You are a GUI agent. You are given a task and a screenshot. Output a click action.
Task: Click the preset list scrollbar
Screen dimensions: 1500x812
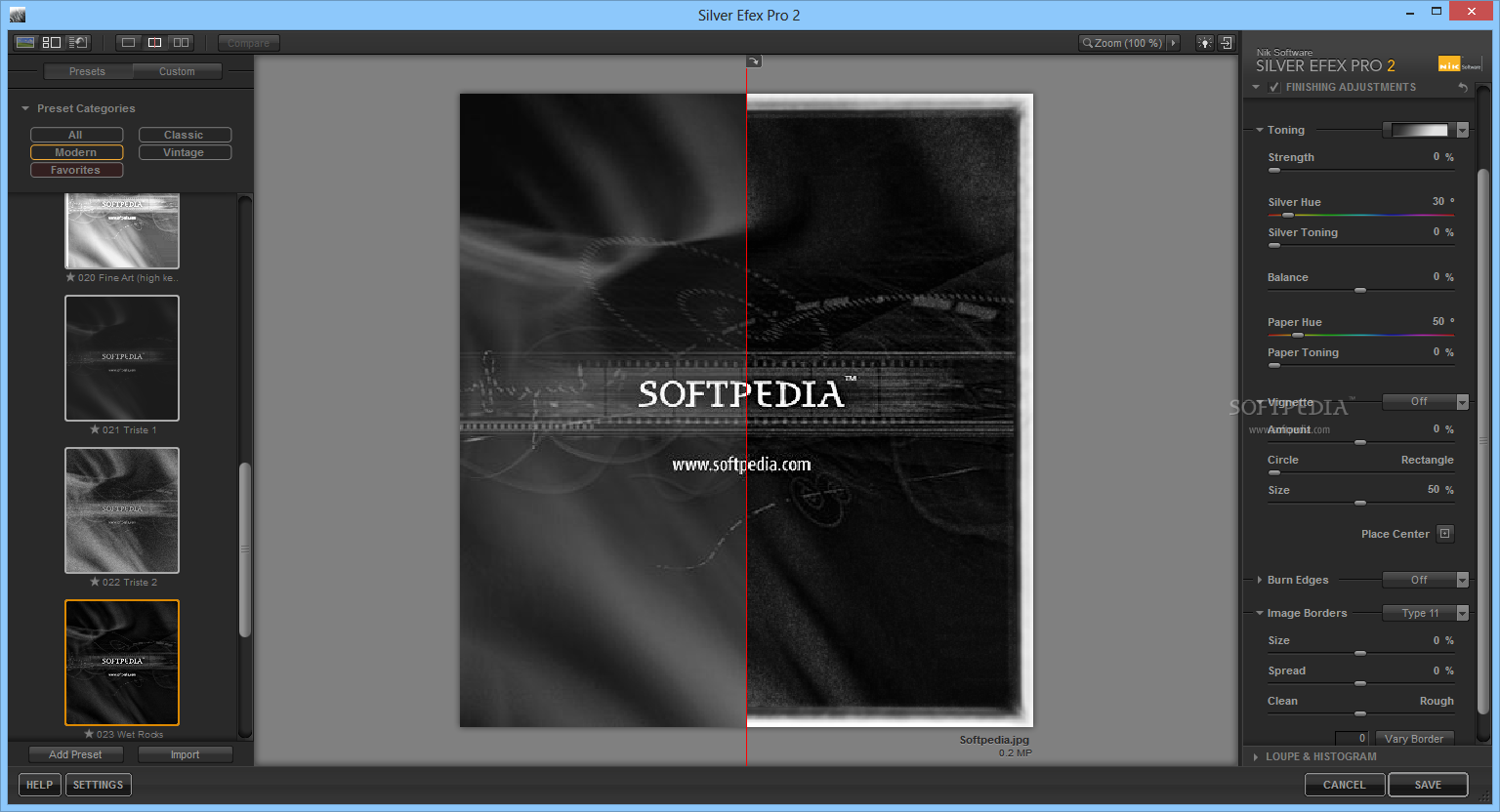pyautogui.click(x=245, y=549)
